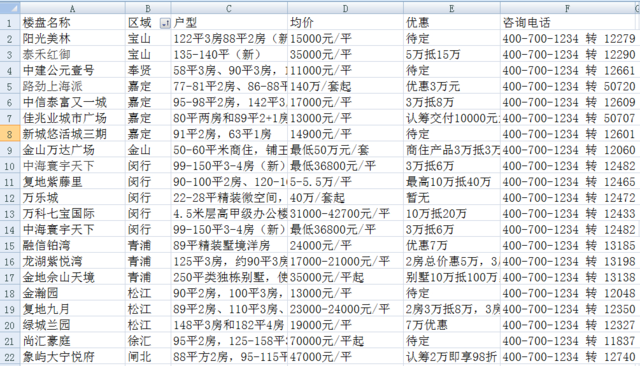640x366 pixels.
Task: Select column D header
Action: pos(345,8)
